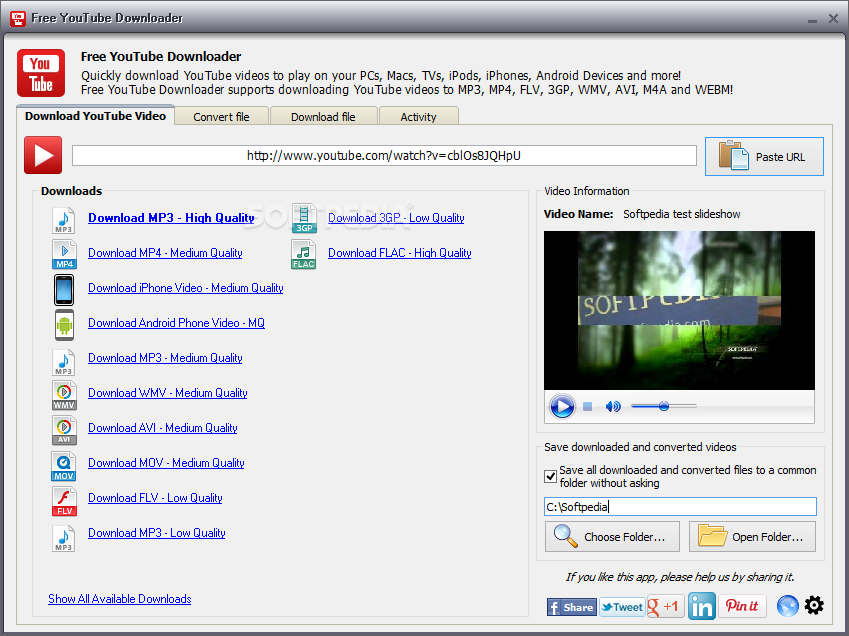Select the Download YouTube Video tab
This screenshot has width=849, height=636.
pos(95,116)
